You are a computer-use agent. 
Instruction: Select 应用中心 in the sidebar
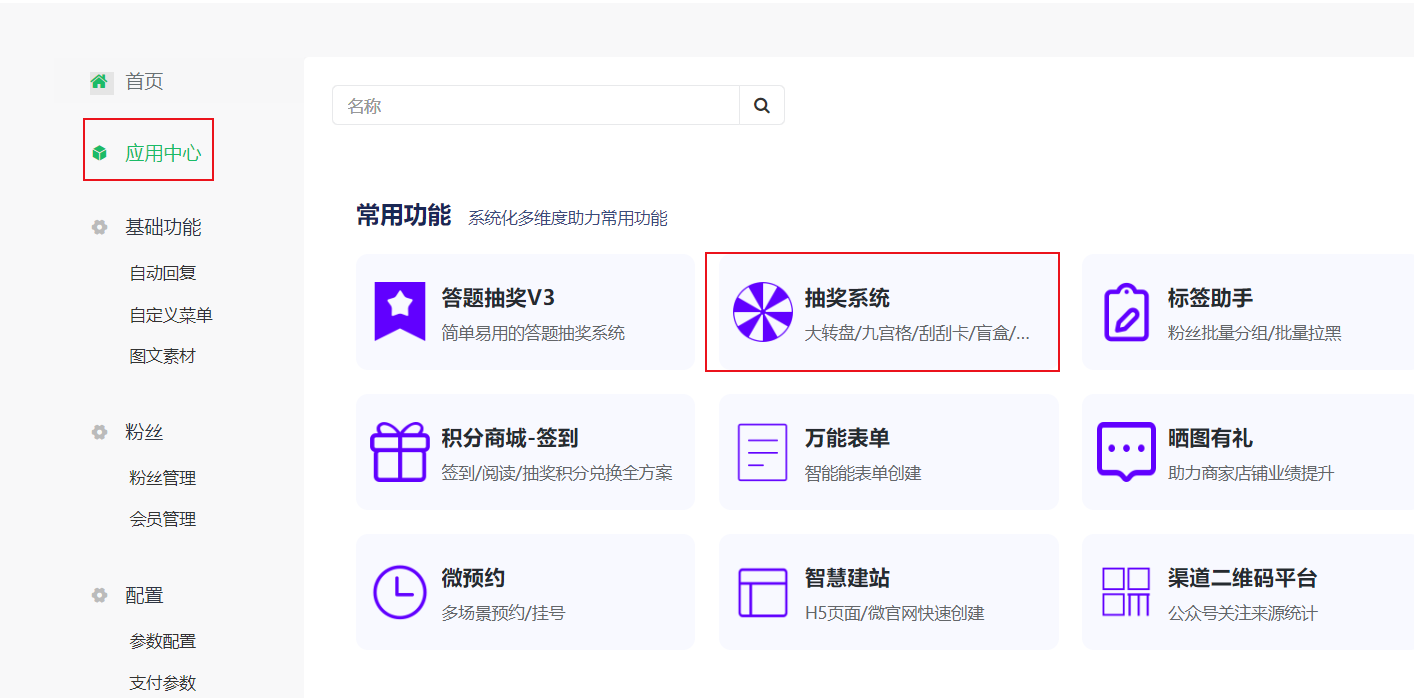point(162,153)
